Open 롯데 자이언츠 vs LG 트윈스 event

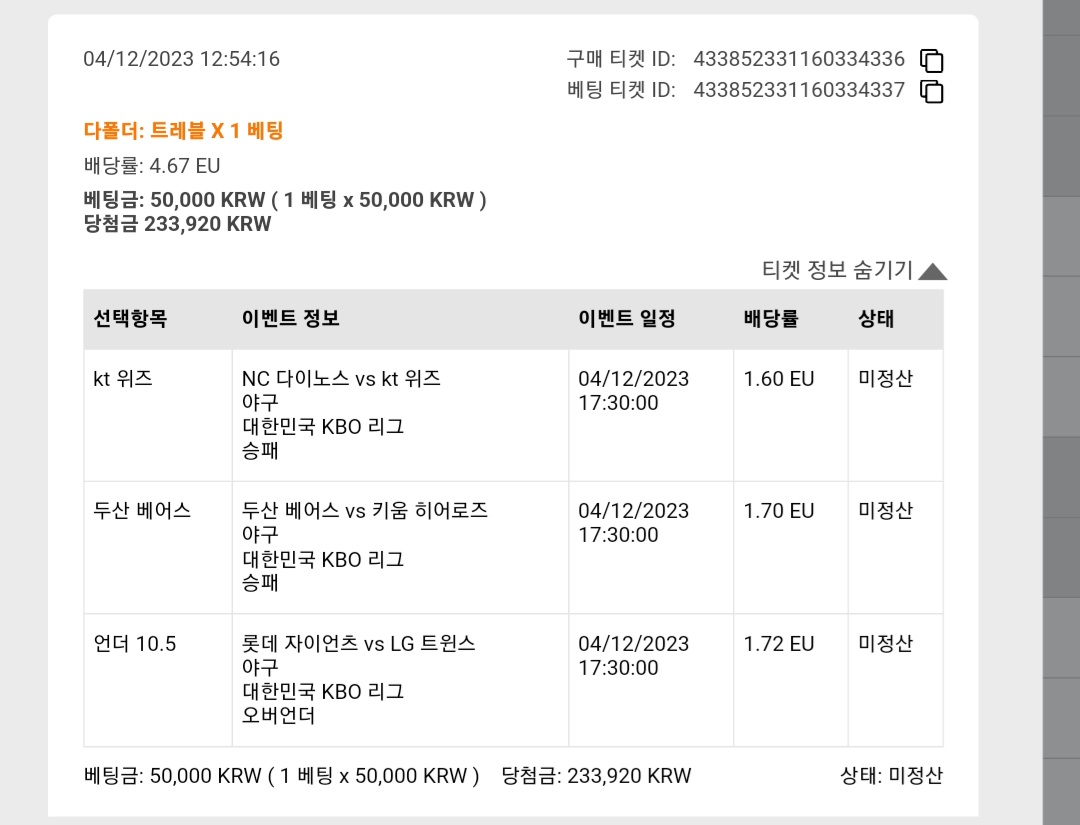(358, 644)
